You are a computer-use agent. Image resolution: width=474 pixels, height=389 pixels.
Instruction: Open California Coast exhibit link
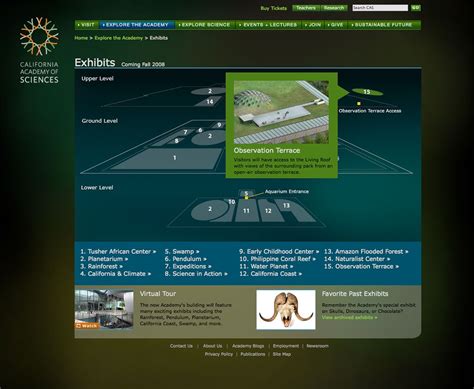[x=270, y=274]
